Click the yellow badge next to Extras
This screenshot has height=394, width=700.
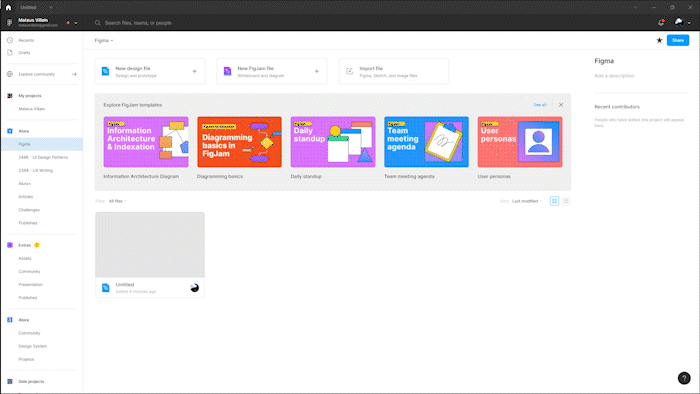(37, 245)
